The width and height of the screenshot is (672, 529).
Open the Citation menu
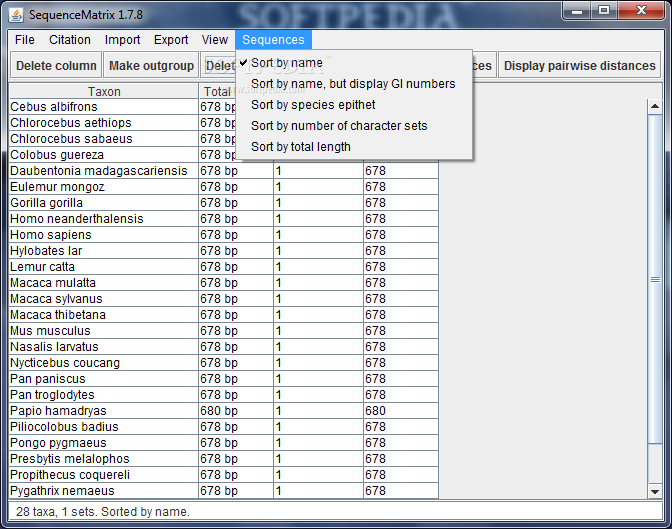point(69,40)
